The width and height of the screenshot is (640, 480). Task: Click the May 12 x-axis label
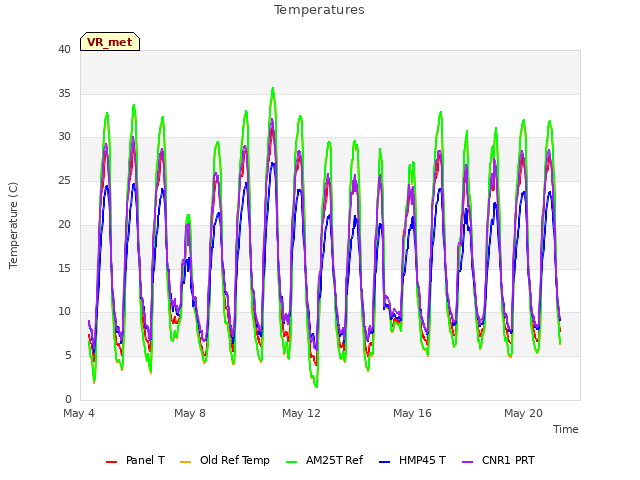tap(301, 413)
